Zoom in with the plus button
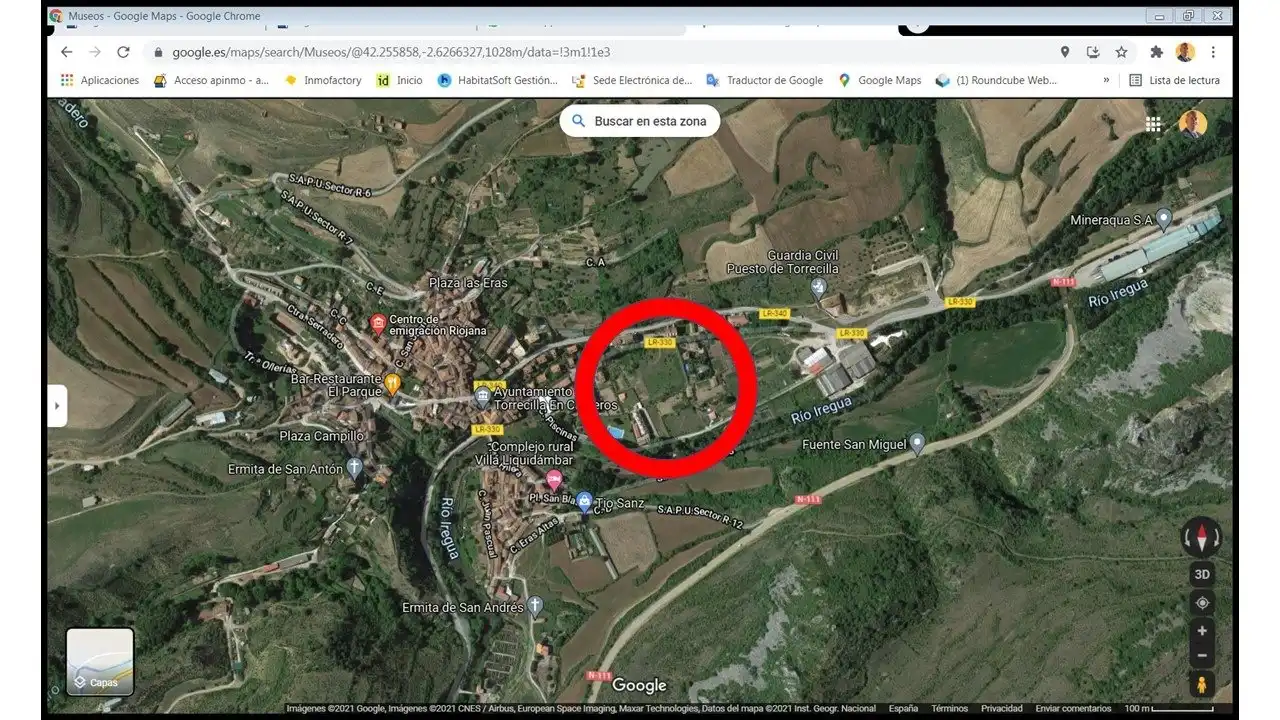The height and width of the screenshot is (720, 1280). coord(1202,631)
